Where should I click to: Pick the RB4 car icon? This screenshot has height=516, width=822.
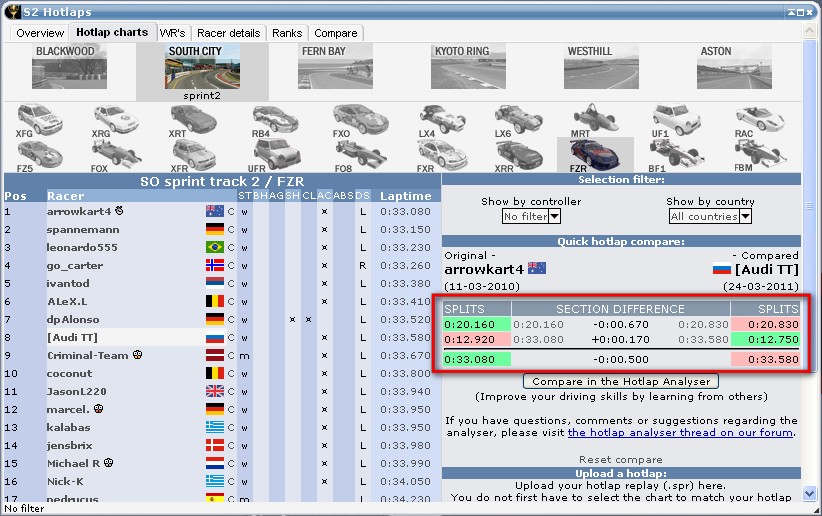275,120
